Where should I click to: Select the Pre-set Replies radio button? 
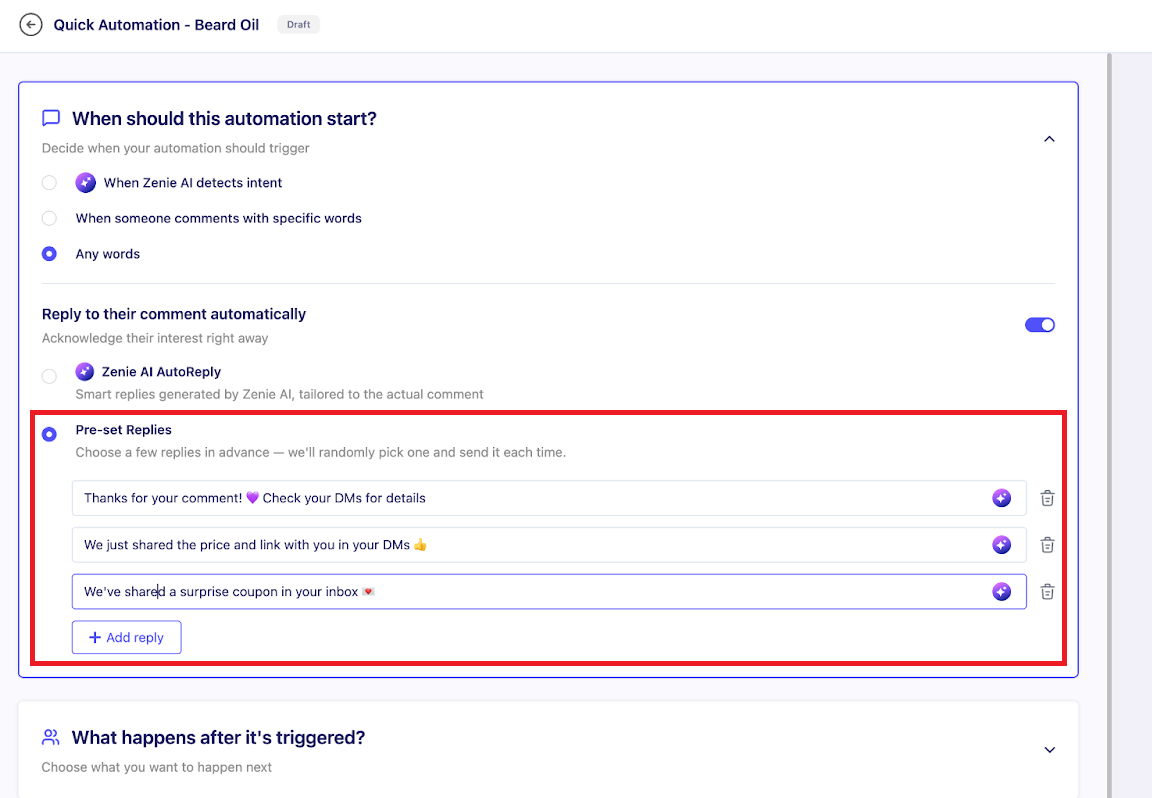pyautogui.click(x=49, y=435)
